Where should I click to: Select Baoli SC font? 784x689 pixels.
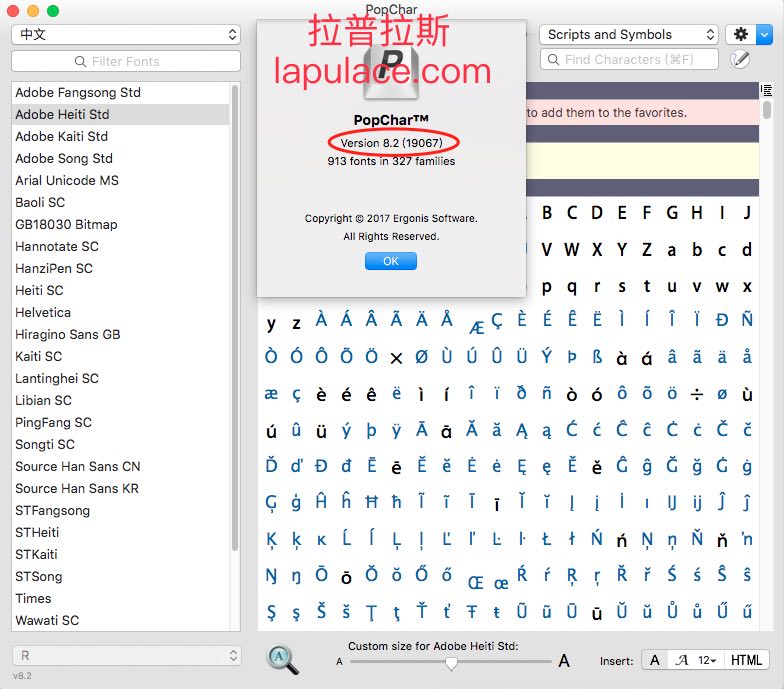120,202
